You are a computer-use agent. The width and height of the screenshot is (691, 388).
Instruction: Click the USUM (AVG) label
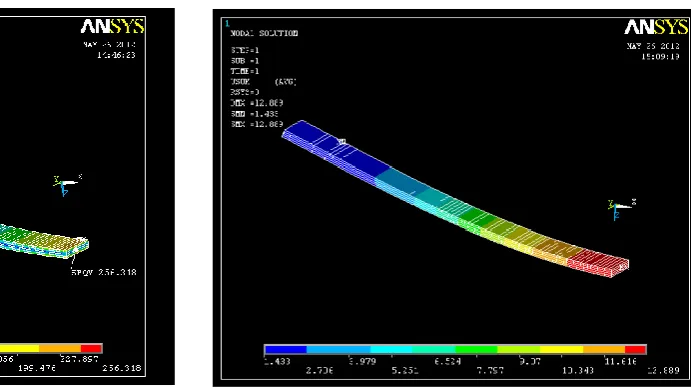click(264, 82)
